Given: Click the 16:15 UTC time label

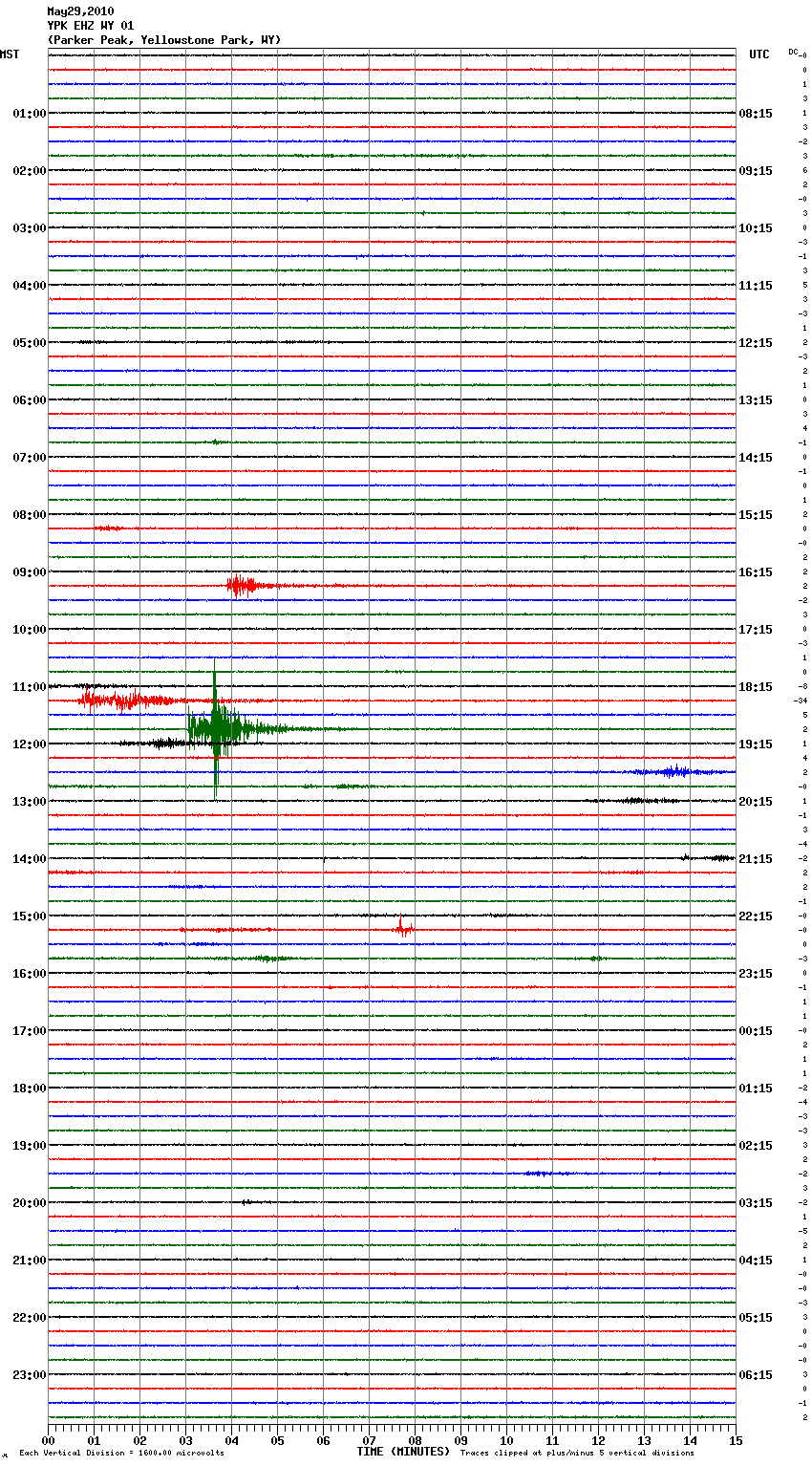Looking at the screenshot, I should click(x=756, y=572).
